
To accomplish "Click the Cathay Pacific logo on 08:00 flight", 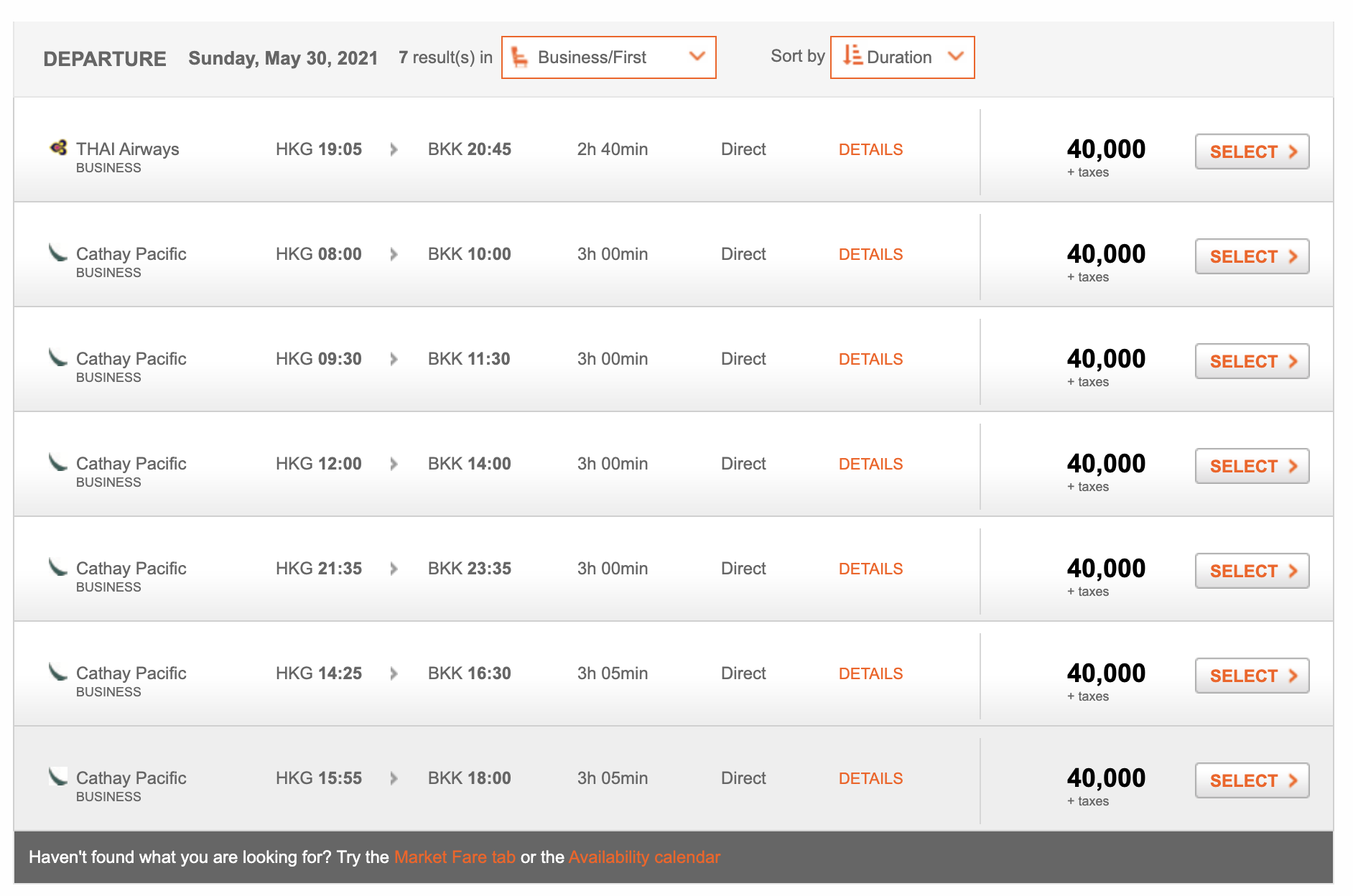I will click(57, 253).
